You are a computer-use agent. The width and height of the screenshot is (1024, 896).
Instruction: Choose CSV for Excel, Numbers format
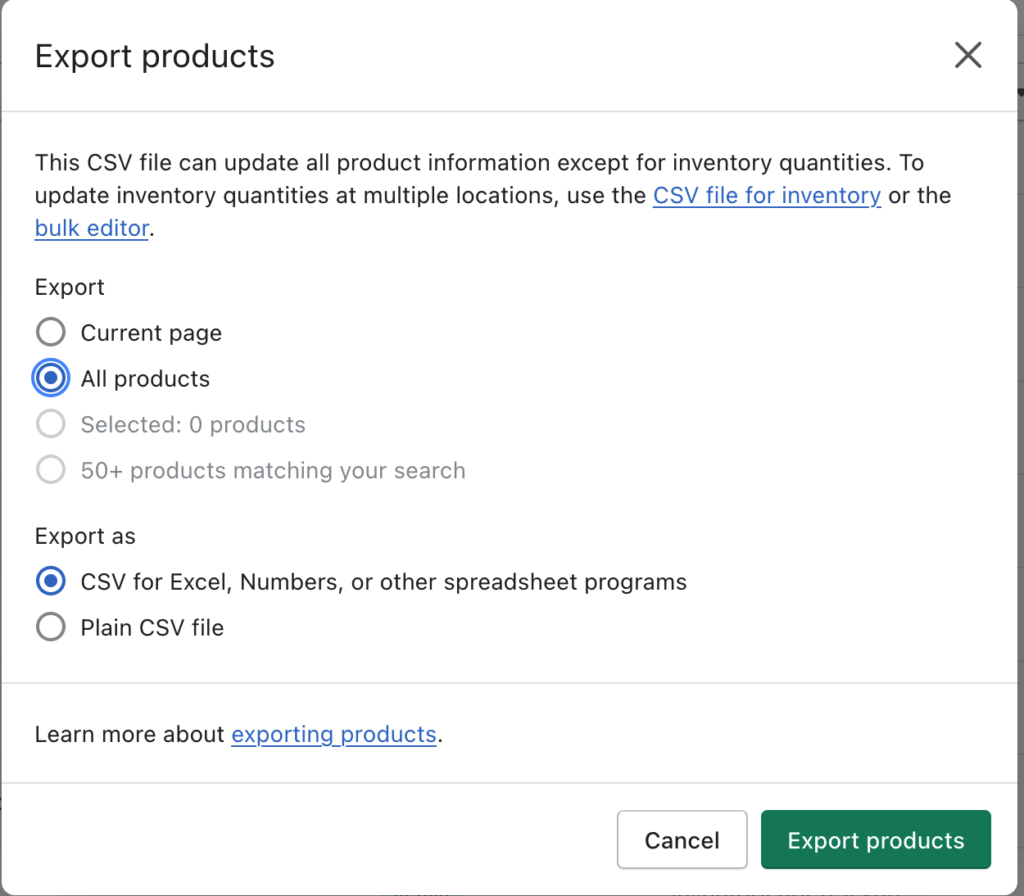(50, 581)
